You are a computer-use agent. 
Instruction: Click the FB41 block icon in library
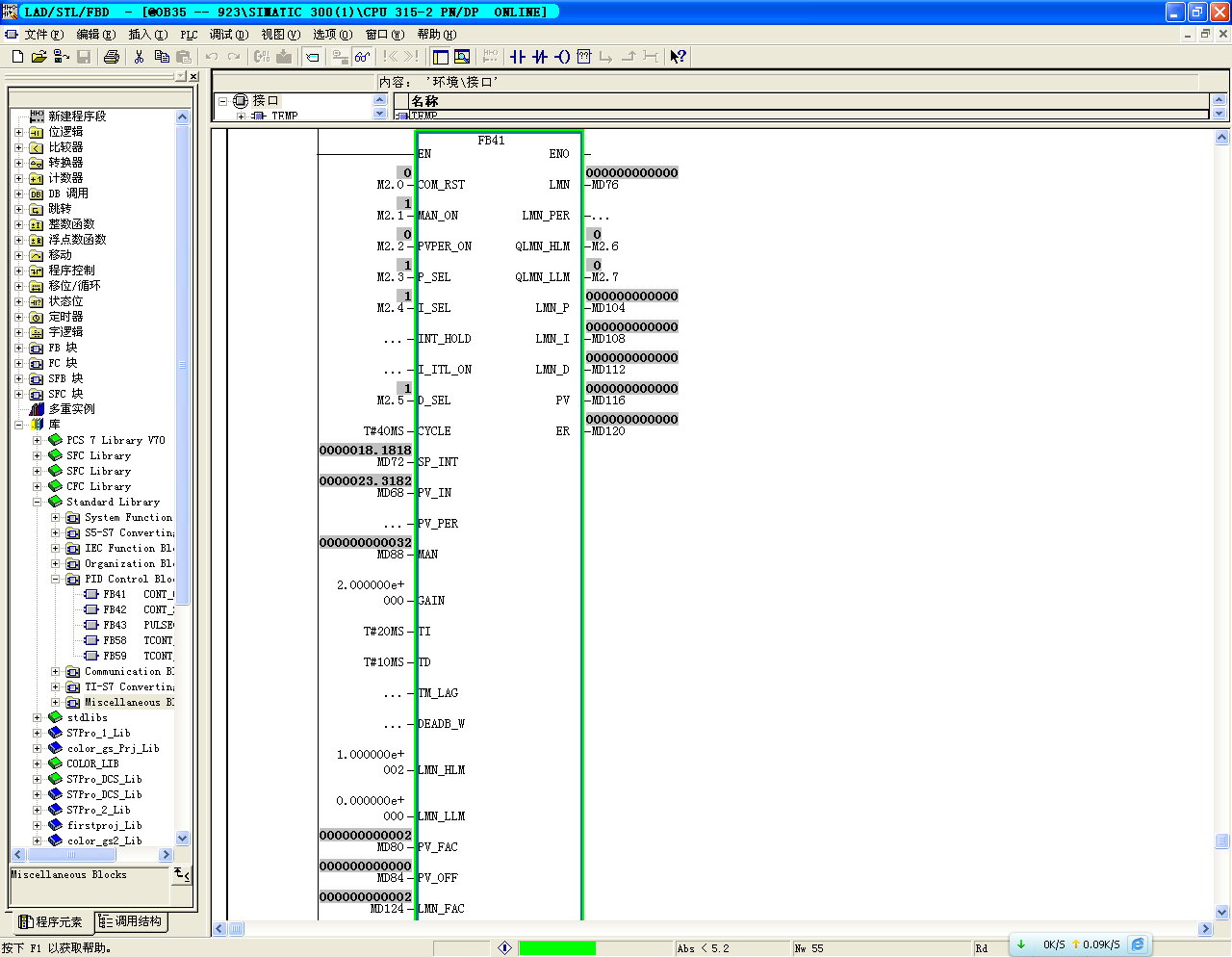[x=91, y=594]
